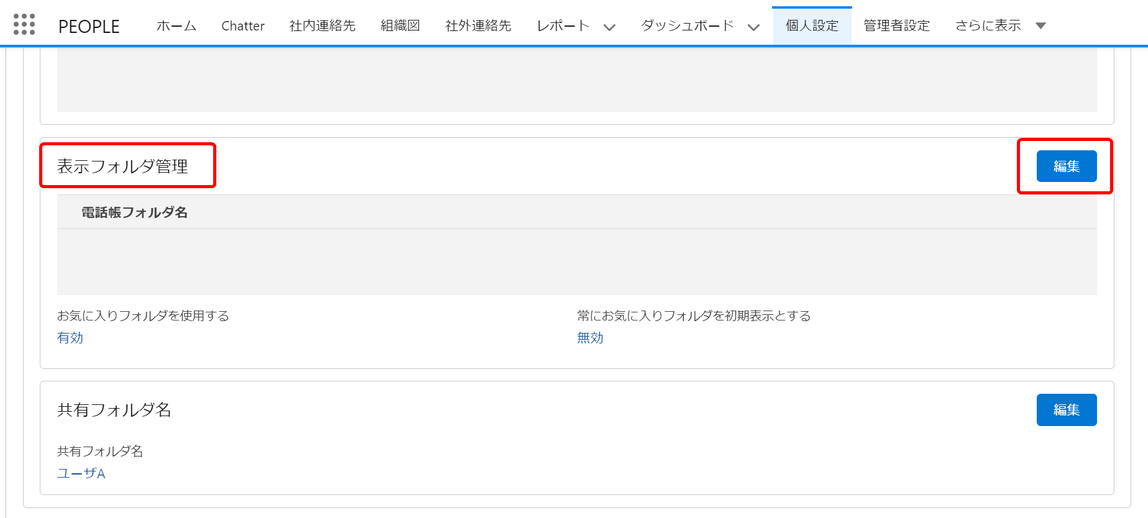Screen dimensions: 1148x518
Task: Click the お気に入りフォルダを使用する label
Action: point(144,316)
